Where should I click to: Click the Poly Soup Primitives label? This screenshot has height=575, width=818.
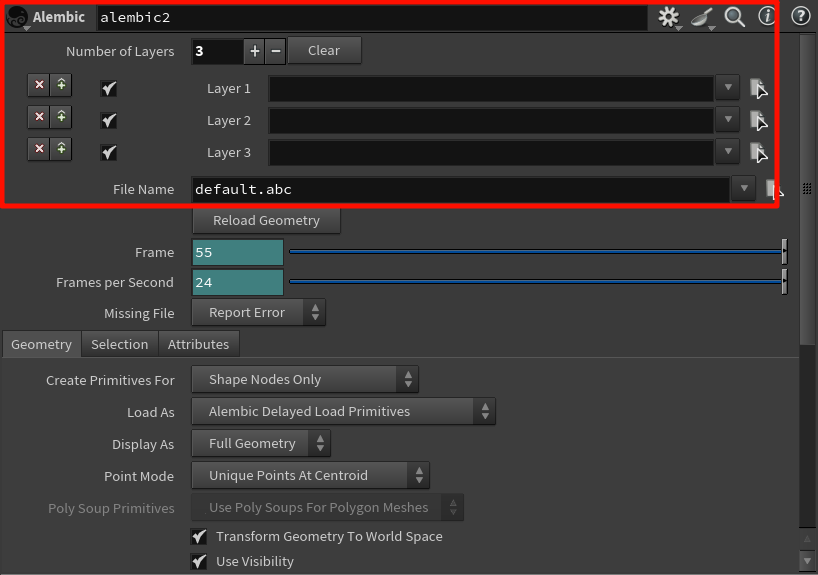111,508
